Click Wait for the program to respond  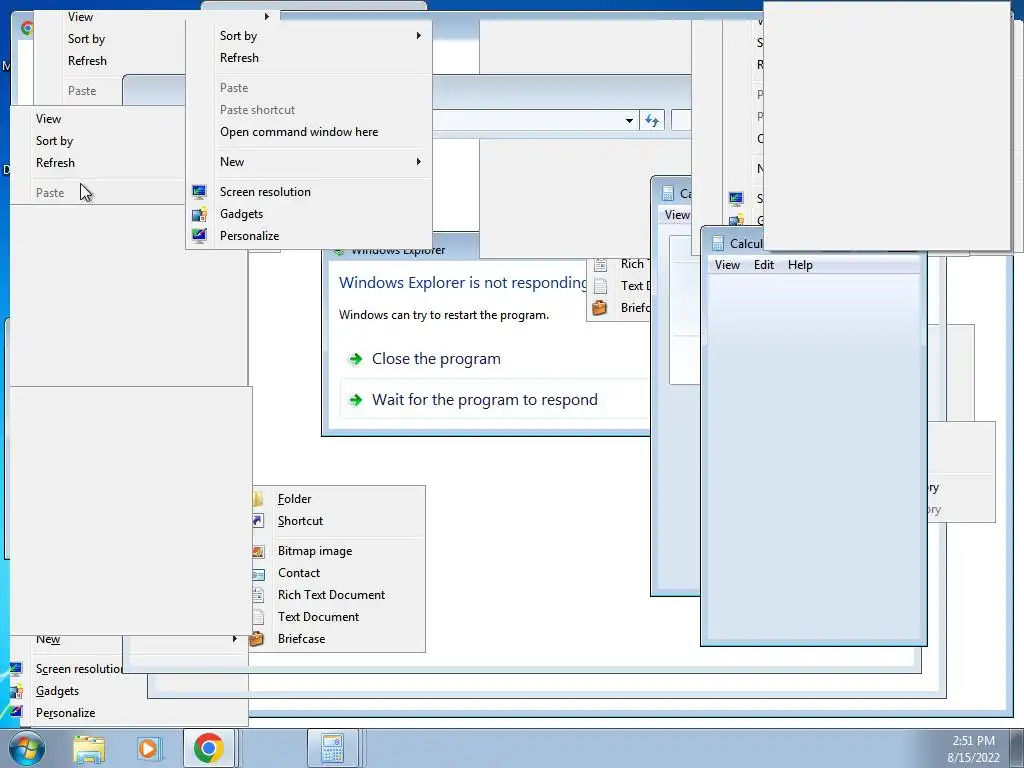(x=485, y=400)
